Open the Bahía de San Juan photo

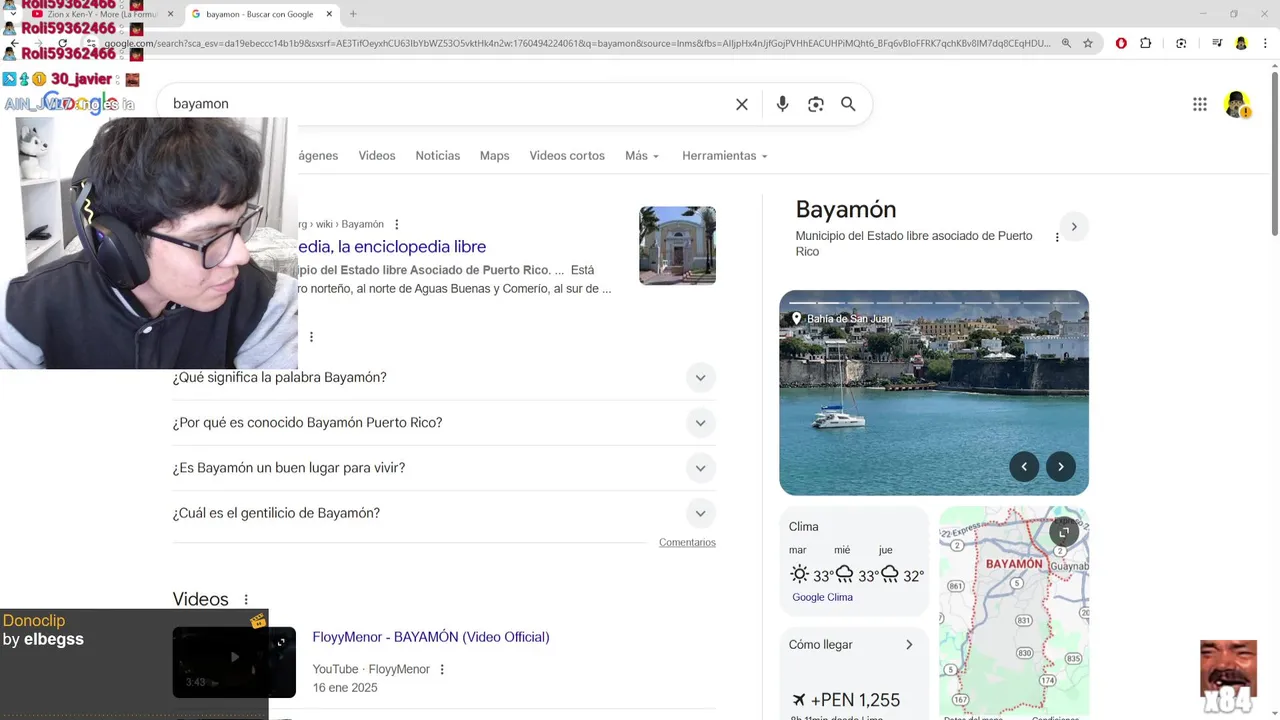click(934, 392)
